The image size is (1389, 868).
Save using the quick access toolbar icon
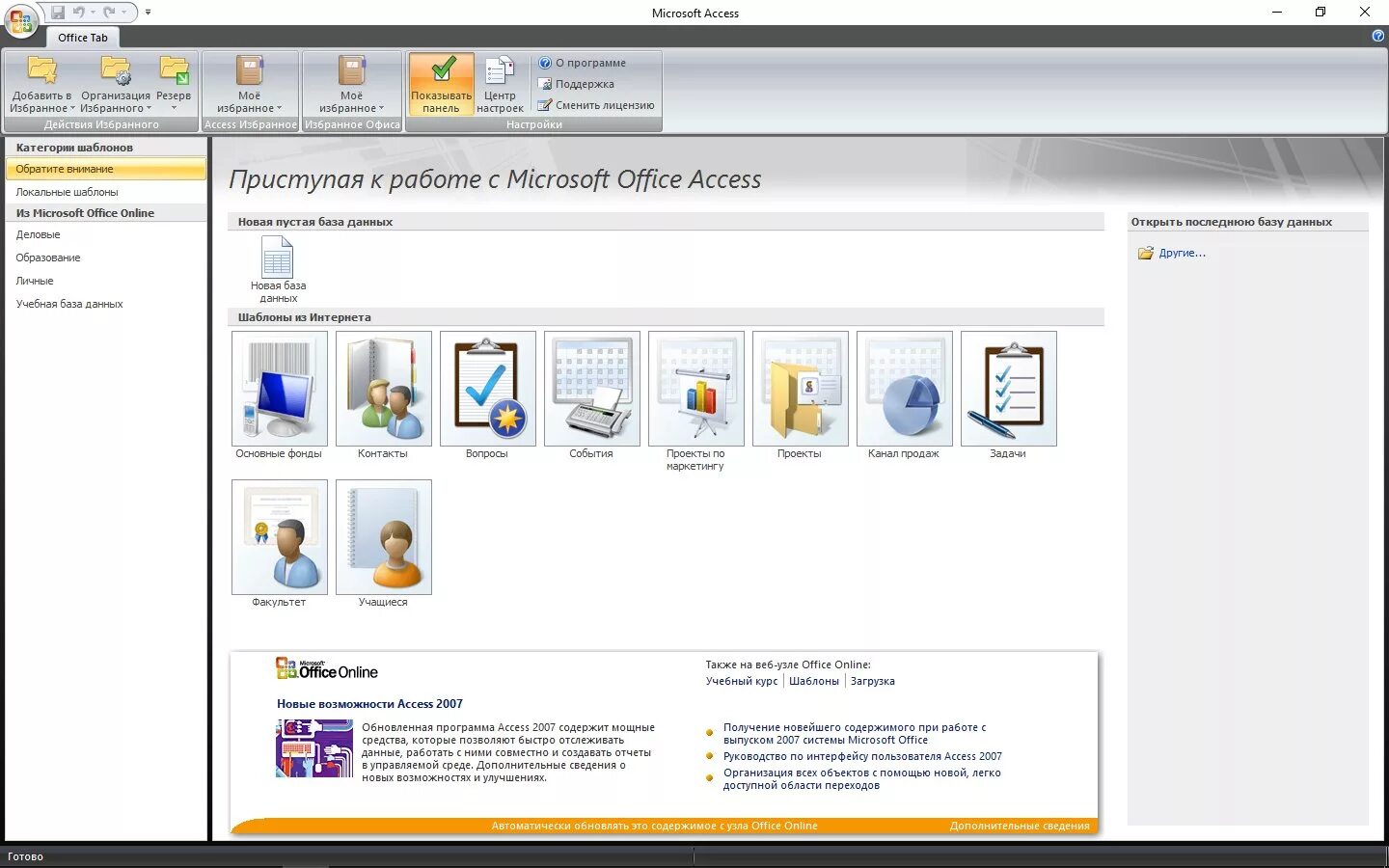point(58,13)
